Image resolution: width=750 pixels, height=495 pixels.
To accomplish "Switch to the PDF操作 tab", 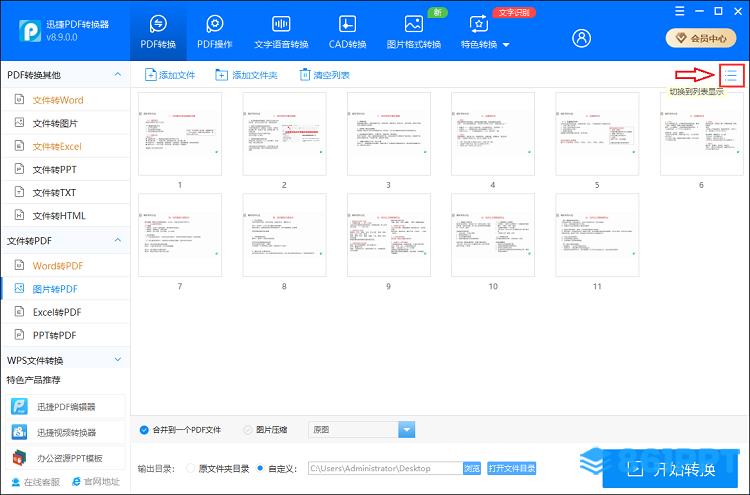I will coord(214,32).
